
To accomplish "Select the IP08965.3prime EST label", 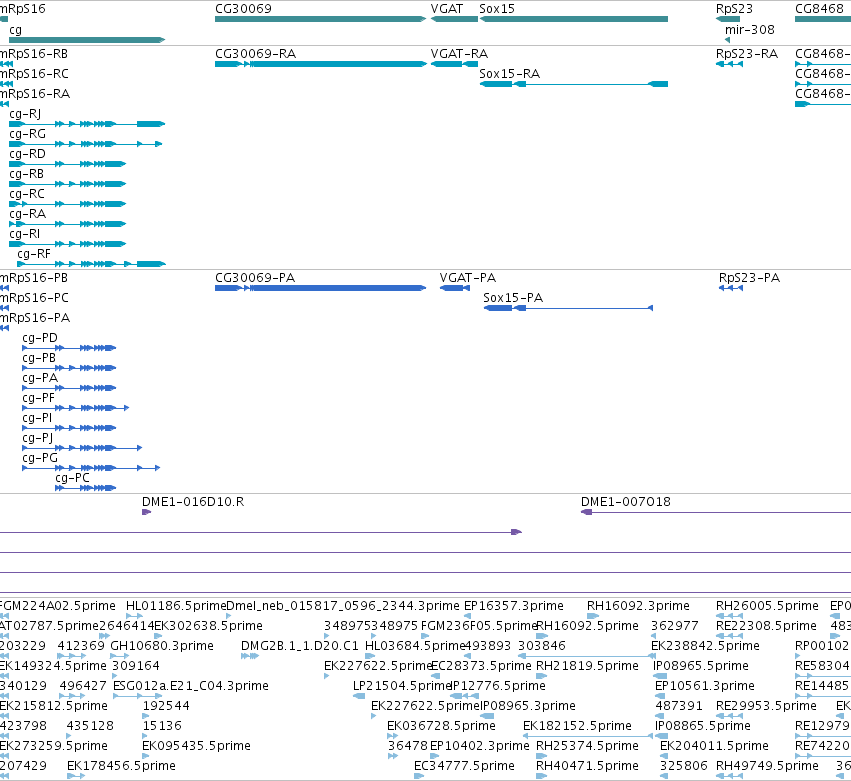I will [x=528, y=707].
